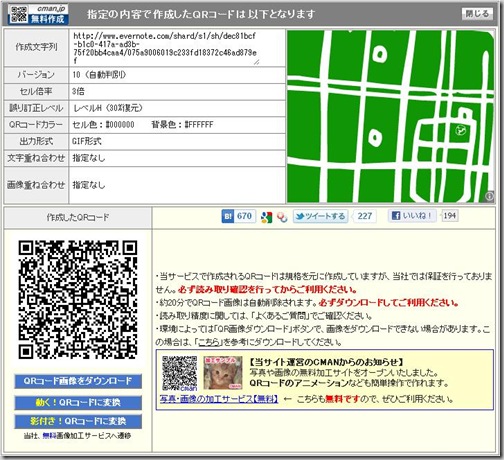Screen dimensions: 504x460
Task: Click the 出力形式 value GIF形式
Action: pyautogui.click(x=87, y=141)
